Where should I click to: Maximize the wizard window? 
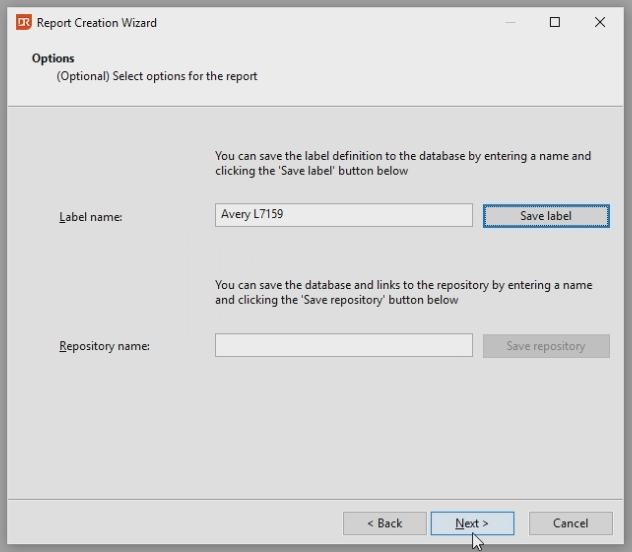tap(555, 22)
